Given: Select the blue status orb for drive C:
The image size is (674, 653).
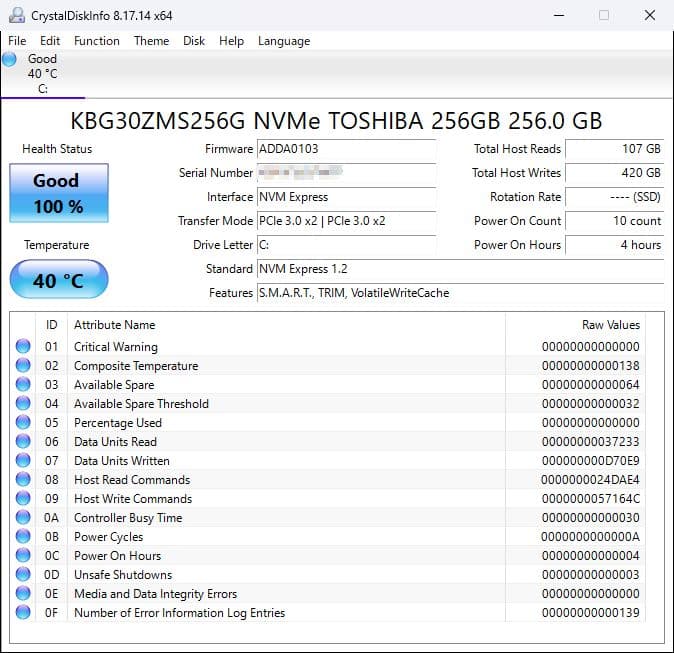Looking at the screenshot, I should (x=9, y=59).
